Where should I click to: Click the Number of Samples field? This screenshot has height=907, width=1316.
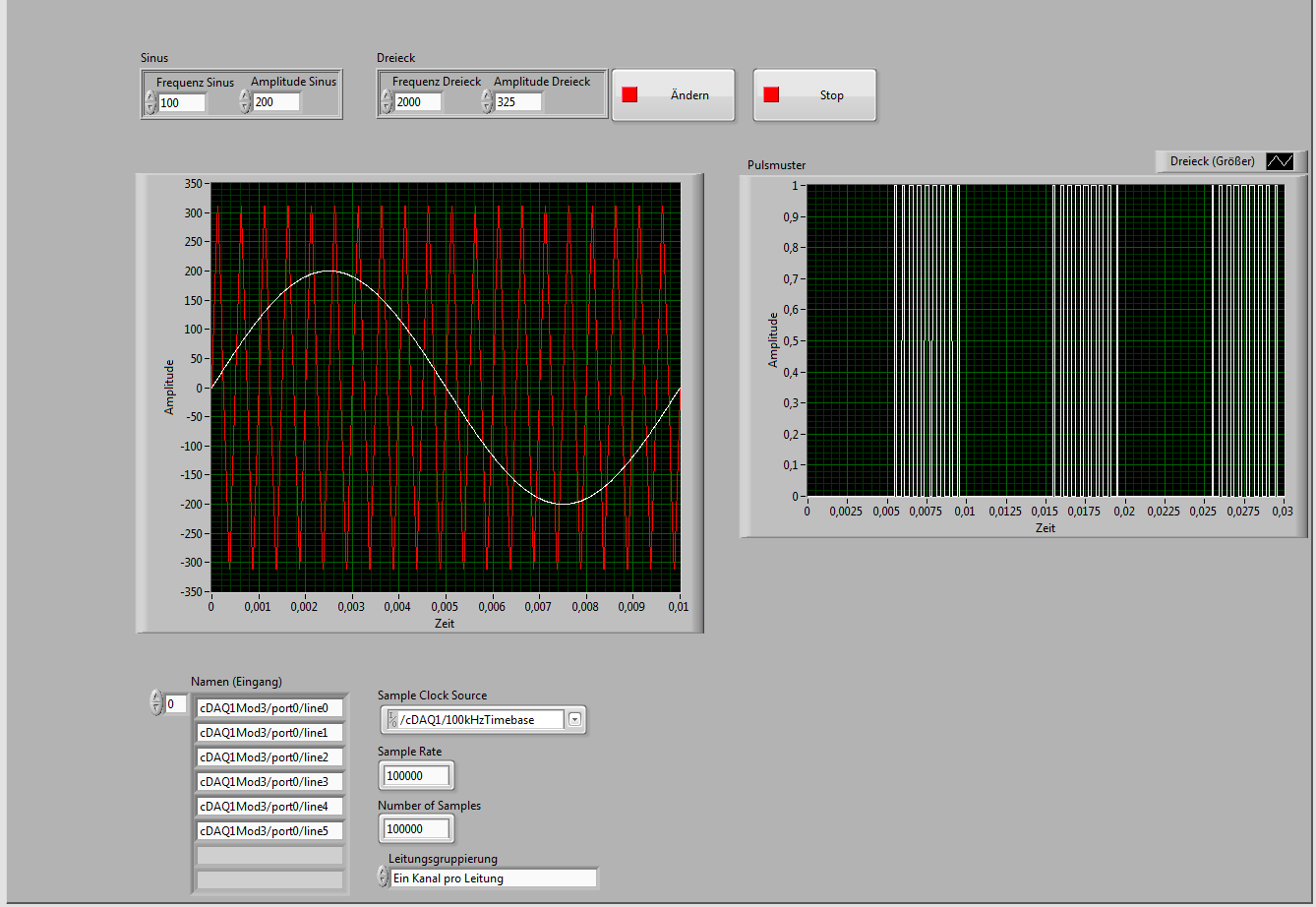coord(415,830)
